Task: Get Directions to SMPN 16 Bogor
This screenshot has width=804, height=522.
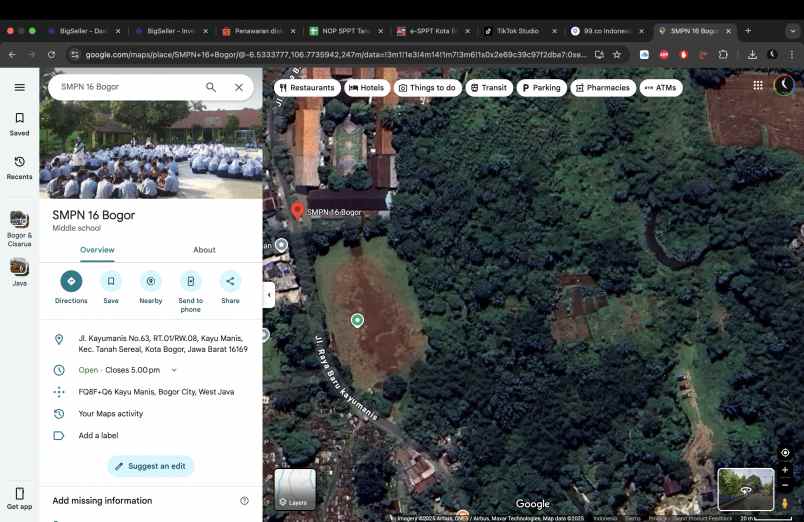Action: click(71, 288)
